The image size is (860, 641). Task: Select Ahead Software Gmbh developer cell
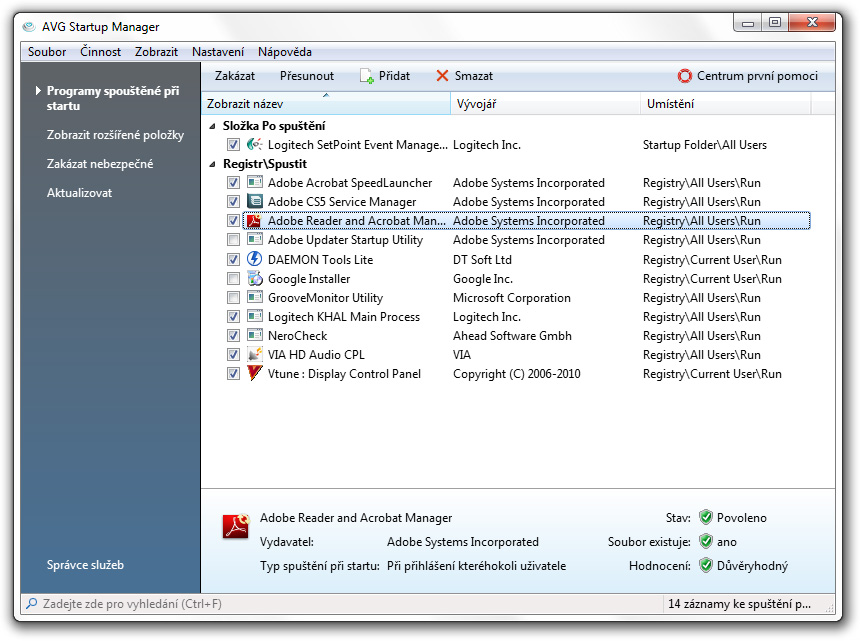[x=512, y=336]
